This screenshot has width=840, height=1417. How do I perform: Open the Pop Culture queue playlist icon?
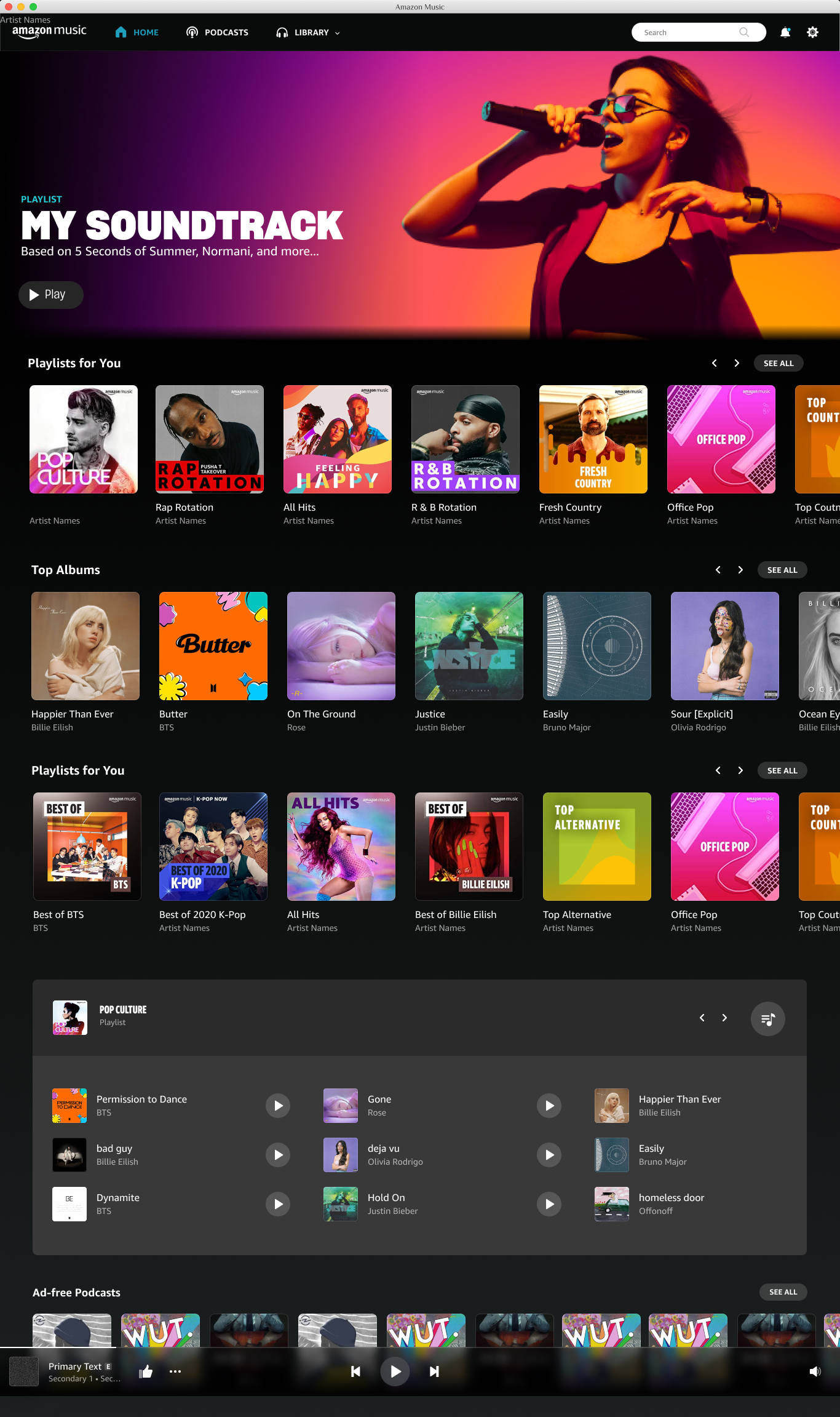pyautogui.click(x=768, y=1019)
